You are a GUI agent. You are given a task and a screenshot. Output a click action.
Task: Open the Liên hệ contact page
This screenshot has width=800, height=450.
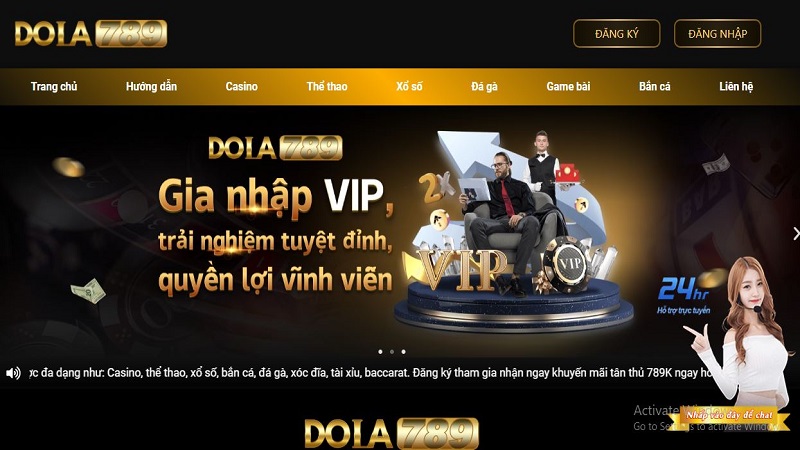click(x=736, y=86)
